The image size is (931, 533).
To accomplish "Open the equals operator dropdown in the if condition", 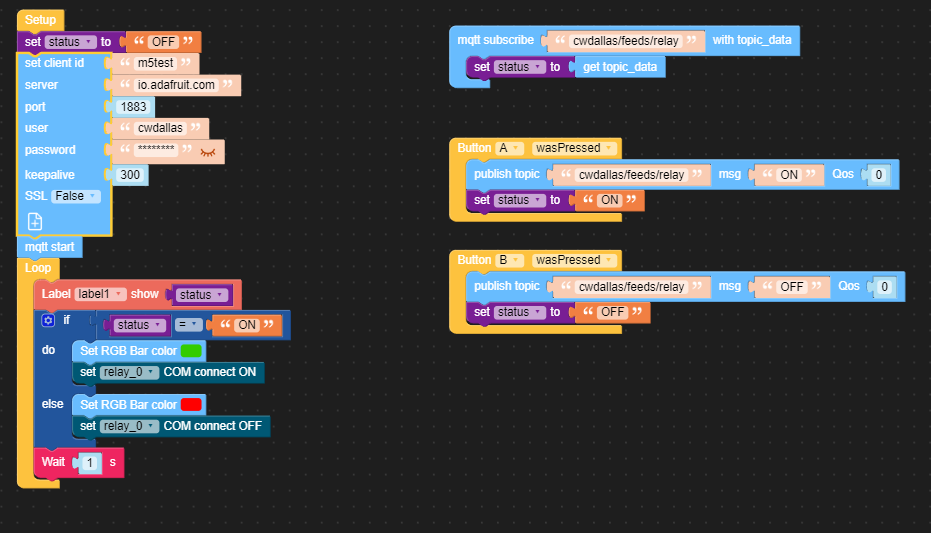I will 190,325.
